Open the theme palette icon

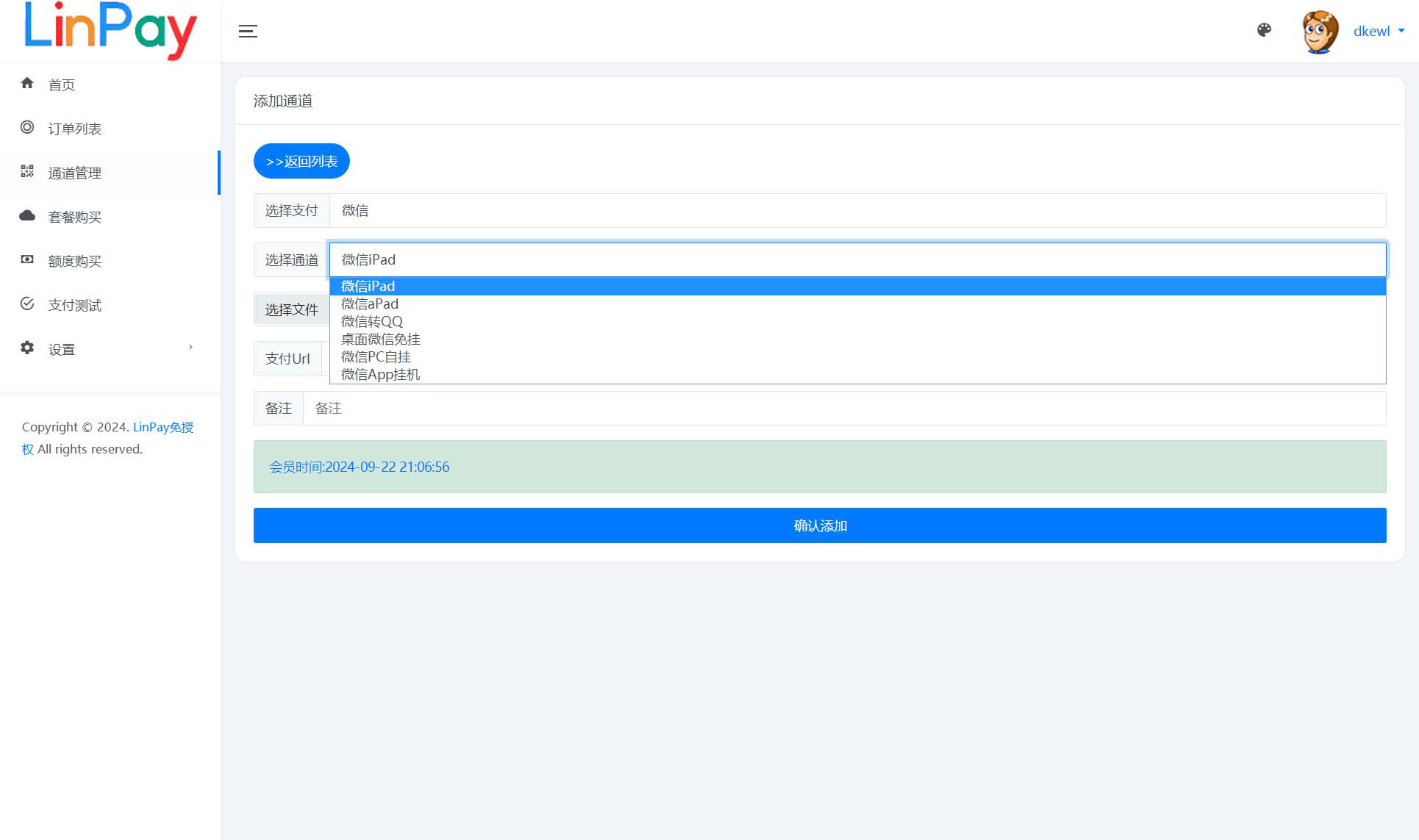point(1264,30)
